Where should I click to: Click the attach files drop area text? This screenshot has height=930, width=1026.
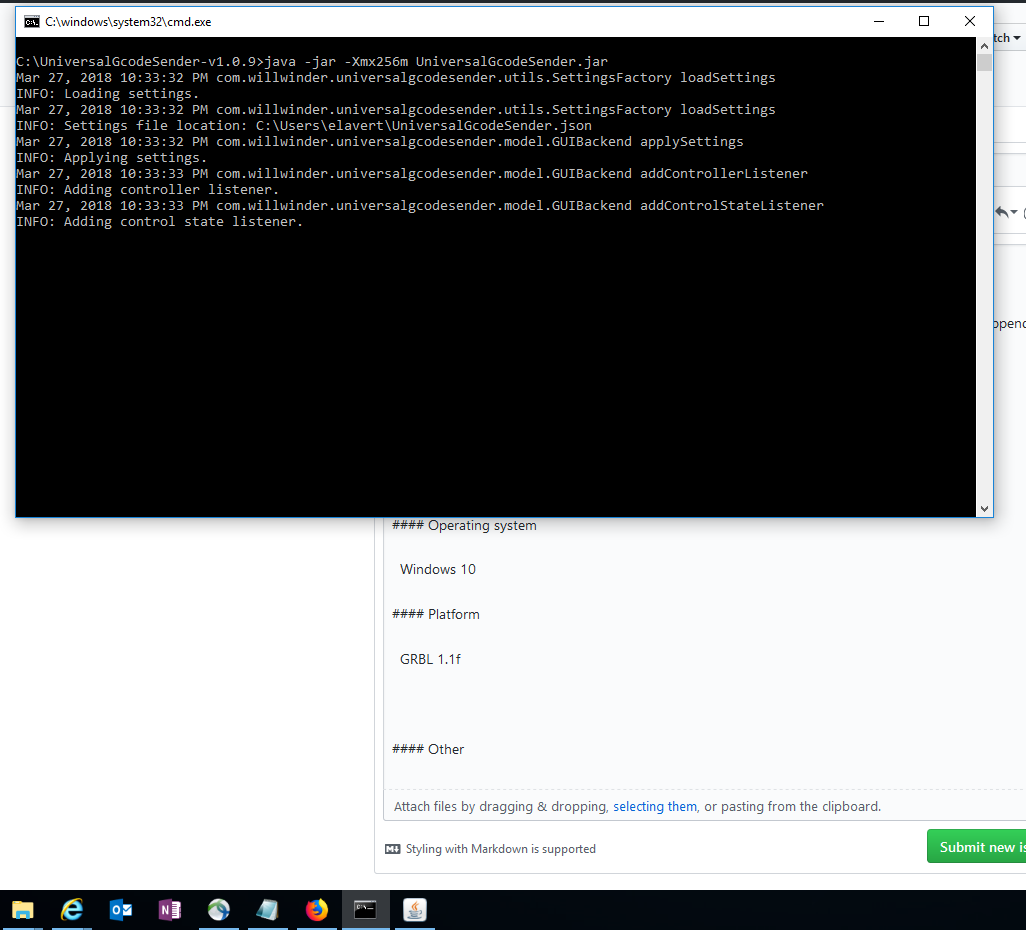pos(637,806)
